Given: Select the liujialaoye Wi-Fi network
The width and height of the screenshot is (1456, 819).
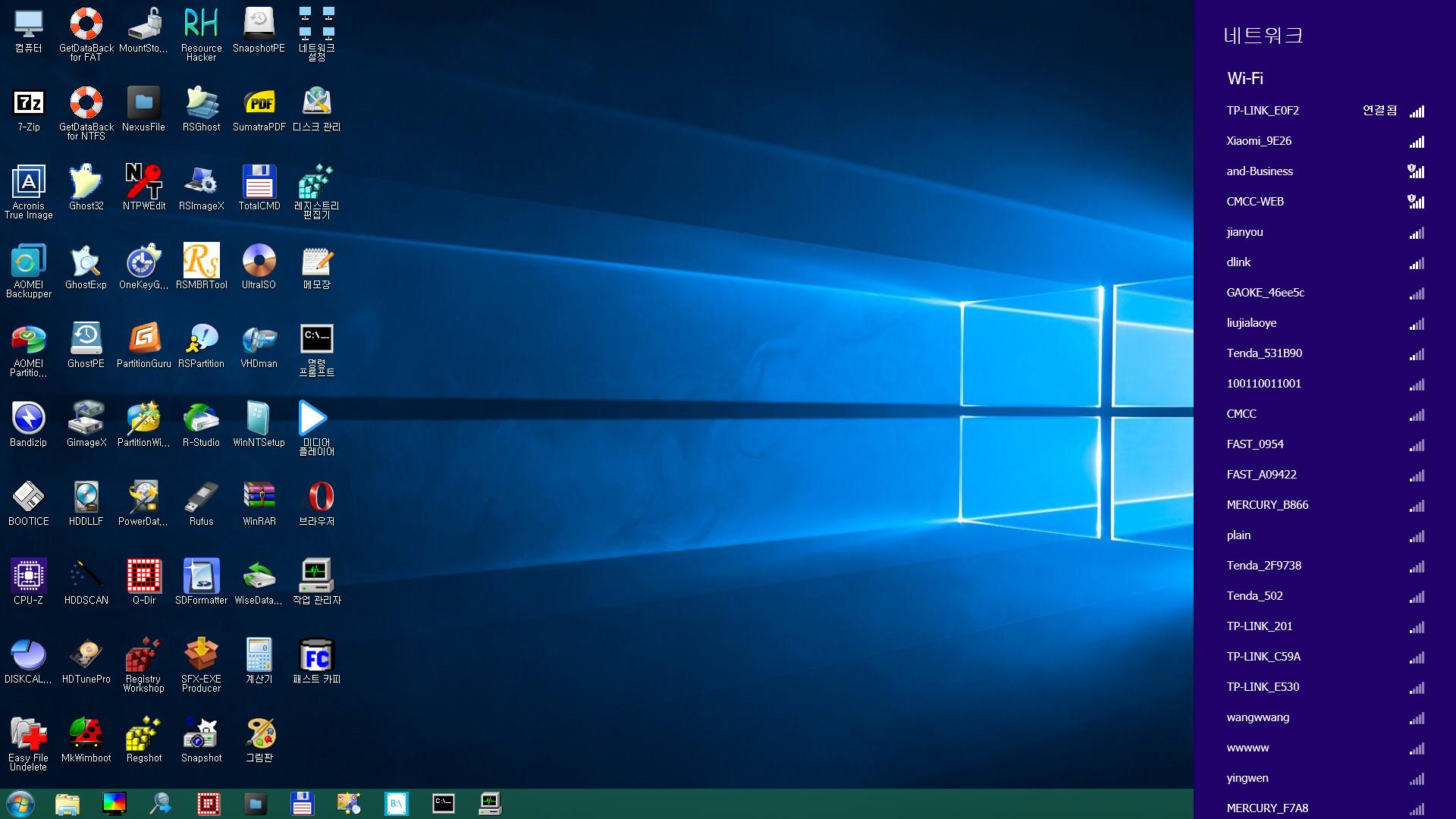Looking at the screenshot, I should click(1325, 323).
